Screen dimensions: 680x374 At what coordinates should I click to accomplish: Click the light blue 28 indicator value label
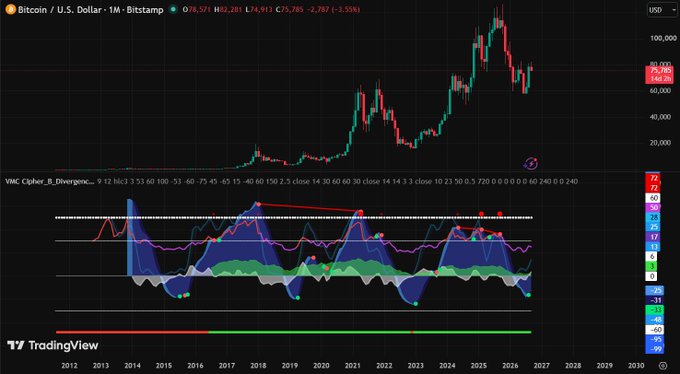point(653,217)
